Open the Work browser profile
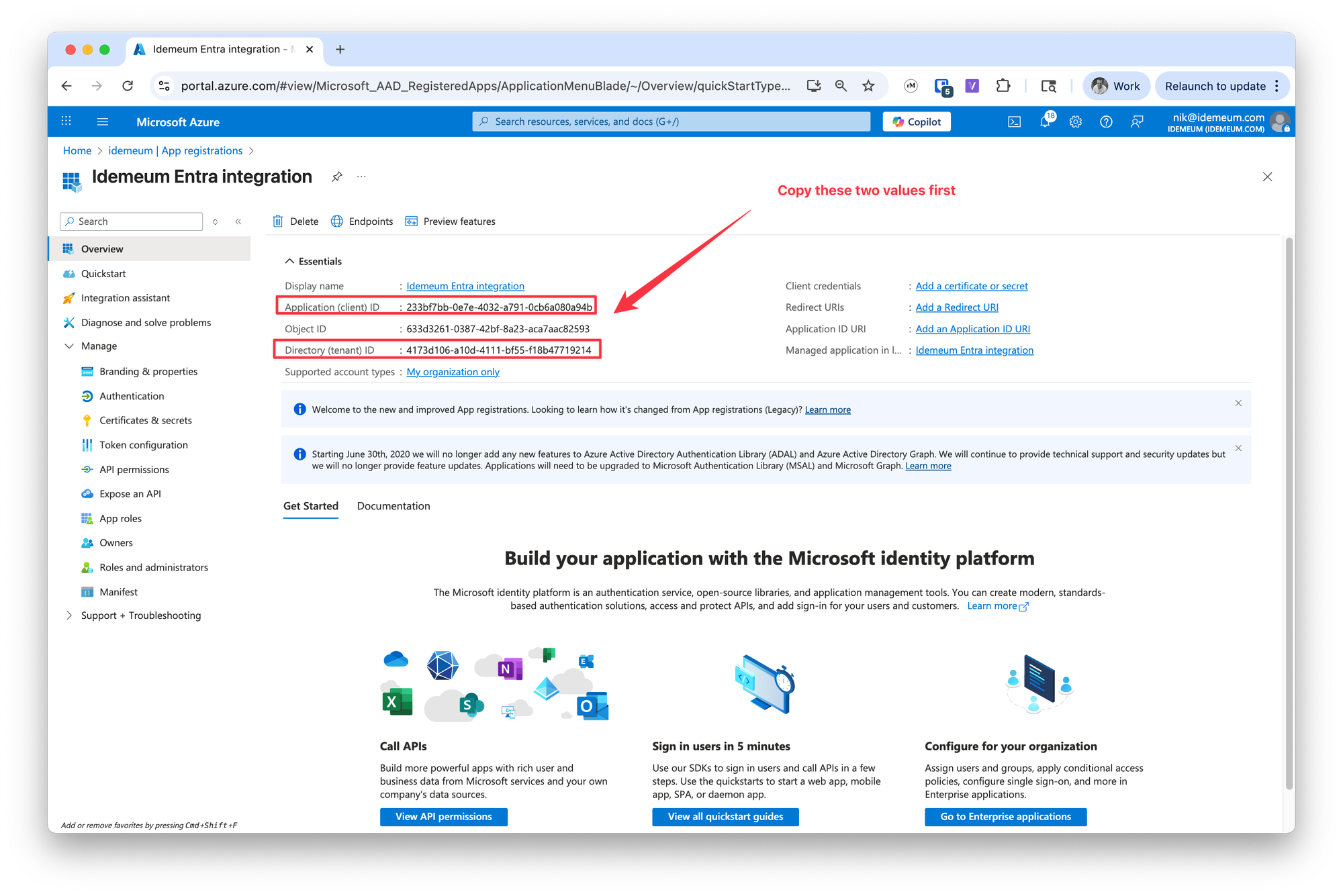 1116,86
